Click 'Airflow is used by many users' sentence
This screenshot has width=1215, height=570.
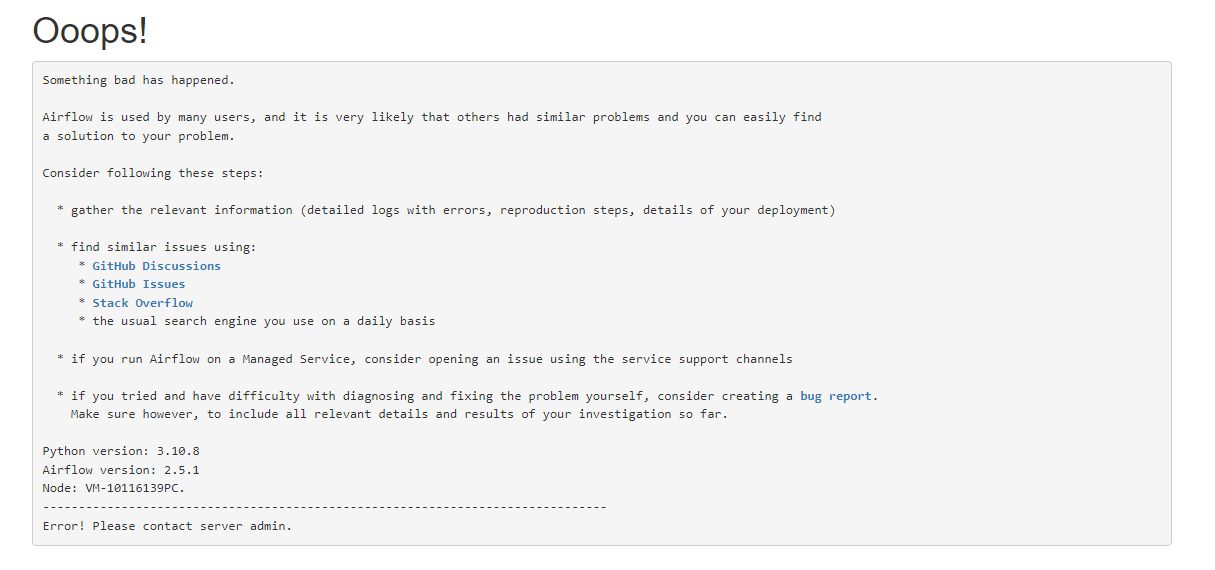[432, 117]
